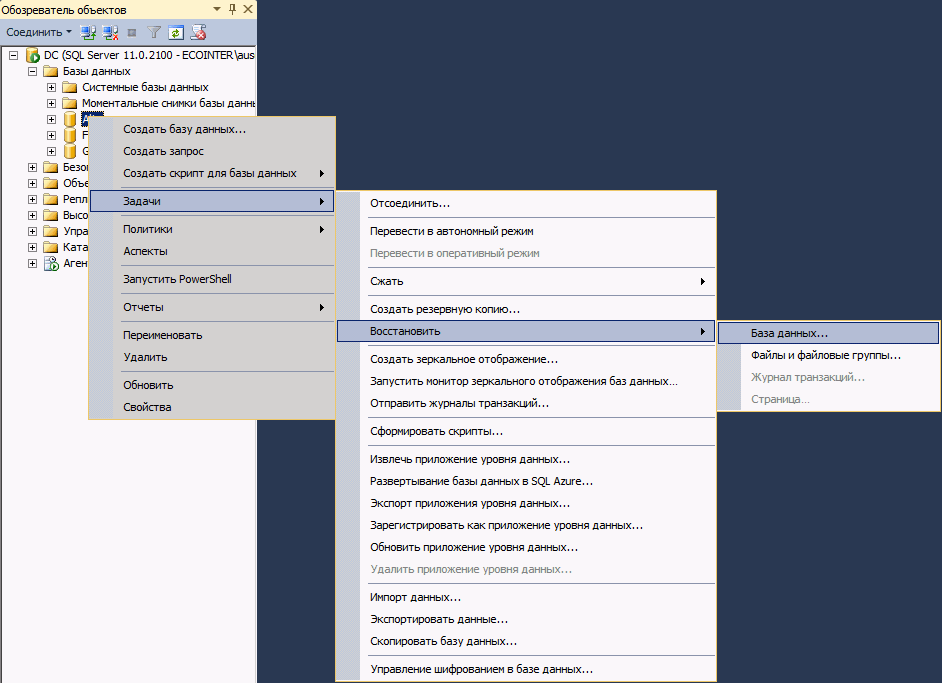Viewport: 942px width, 683px height.
Task: Click the Connect Object Explorer toolbar icon
Action: tap(87, 32)
